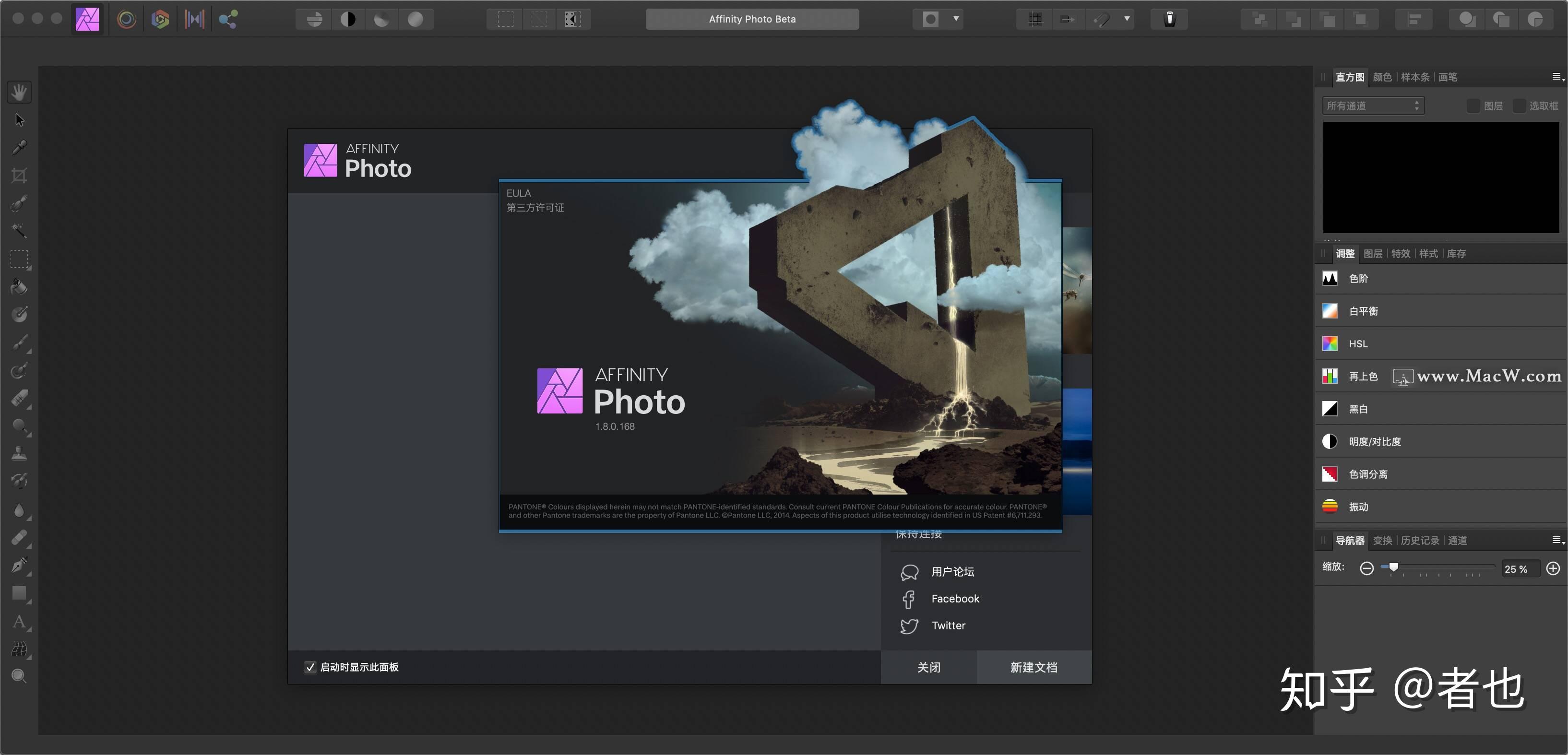Open the snapping options dropdown arrow
The height and width of the screenshot is (755, 1568).
(x=1127, y=19)
